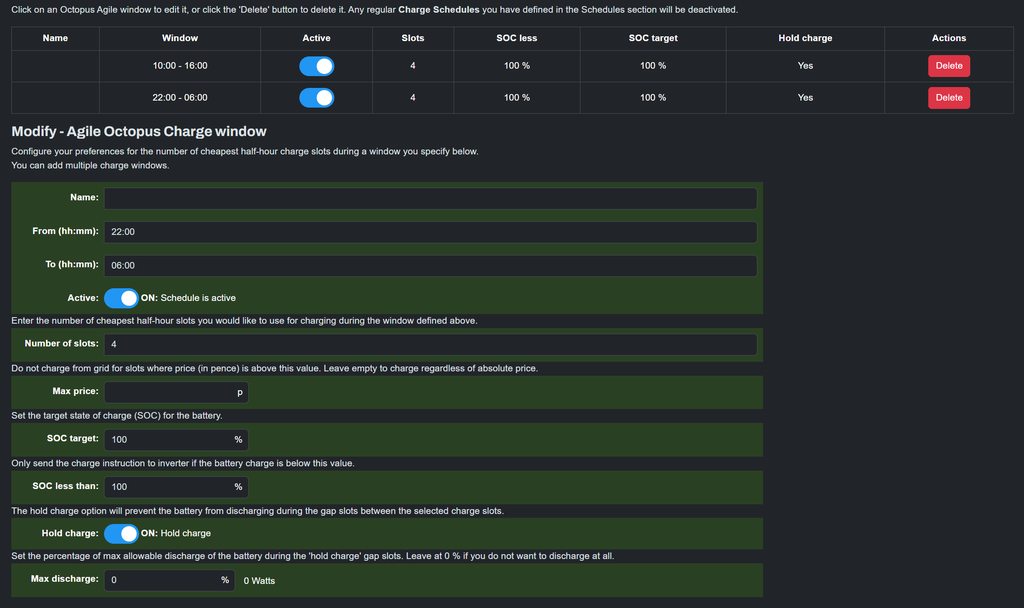Click the Actions column header
The height and width of the screenshot is (608, 1024).
pos(948,38)
